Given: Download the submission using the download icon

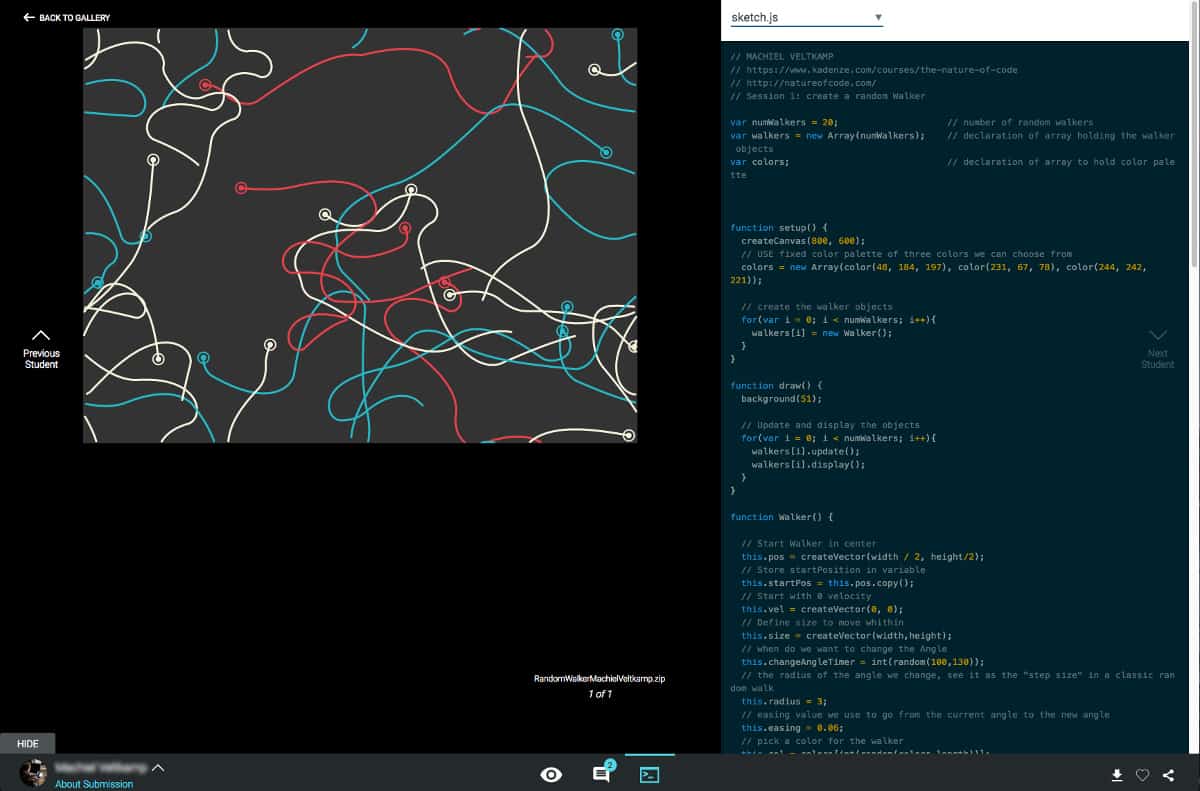Looking at the screenshot, I should point(1117,775).
